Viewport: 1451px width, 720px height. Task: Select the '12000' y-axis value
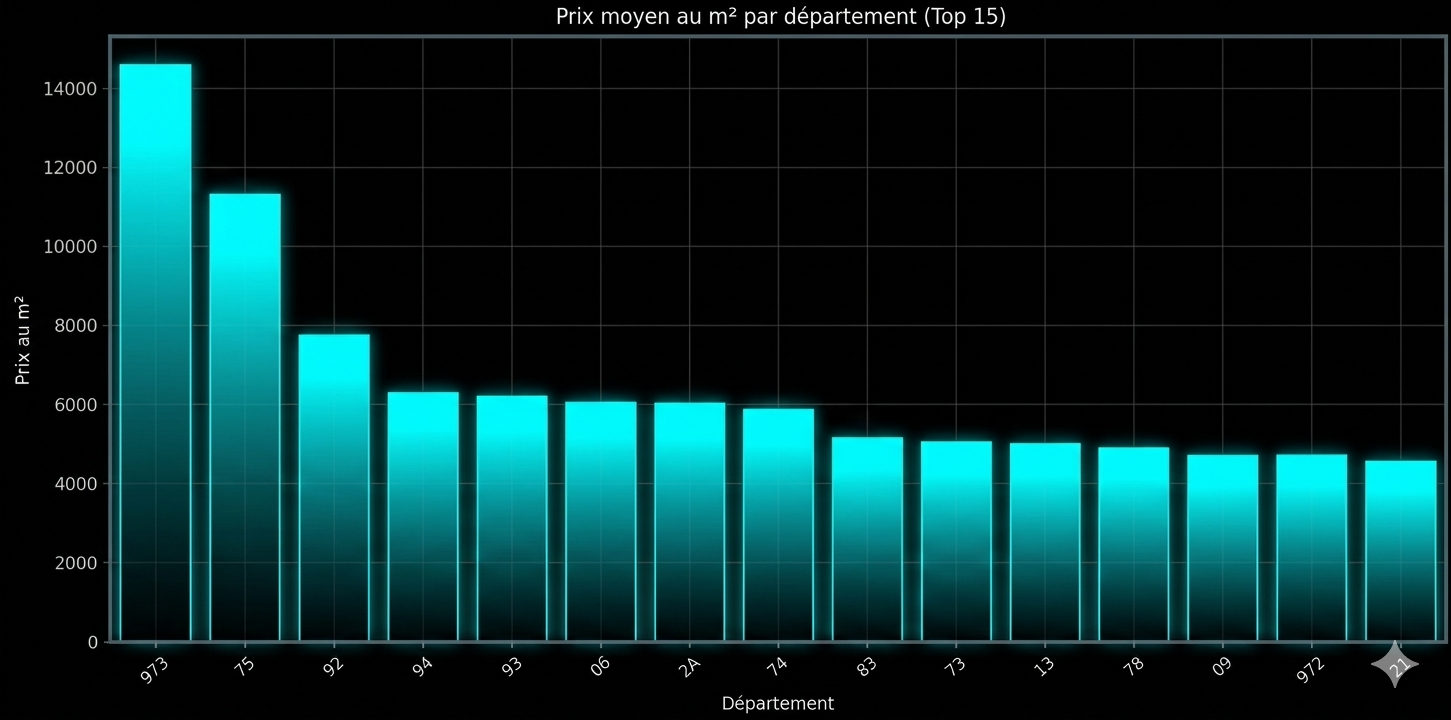pyautogui.click(x=70, y=168)
